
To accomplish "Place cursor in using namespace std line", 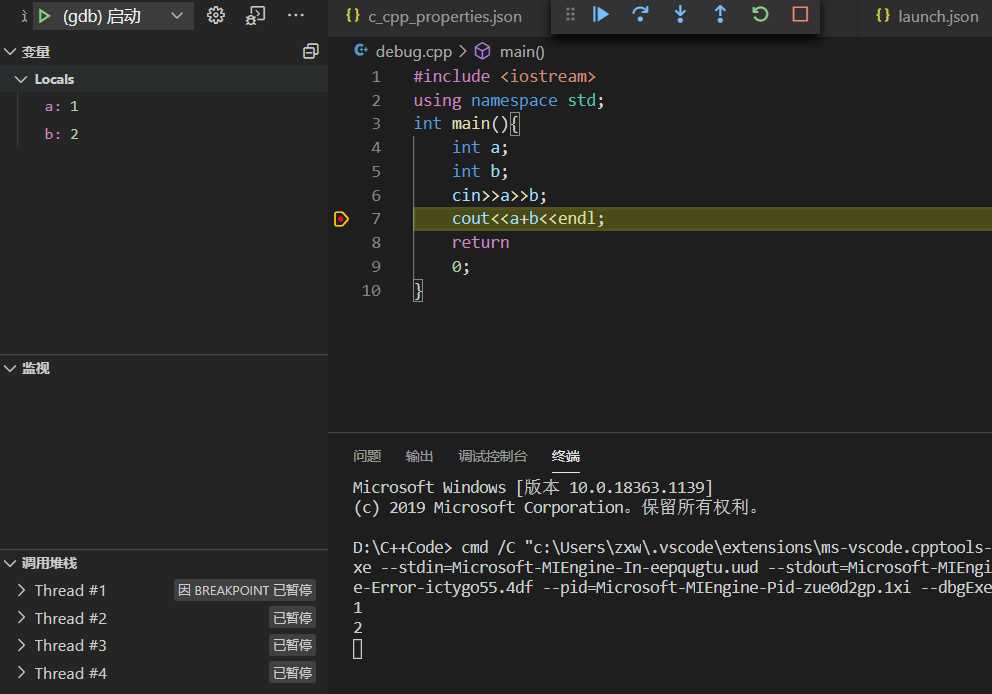I will tap(509, 101).
